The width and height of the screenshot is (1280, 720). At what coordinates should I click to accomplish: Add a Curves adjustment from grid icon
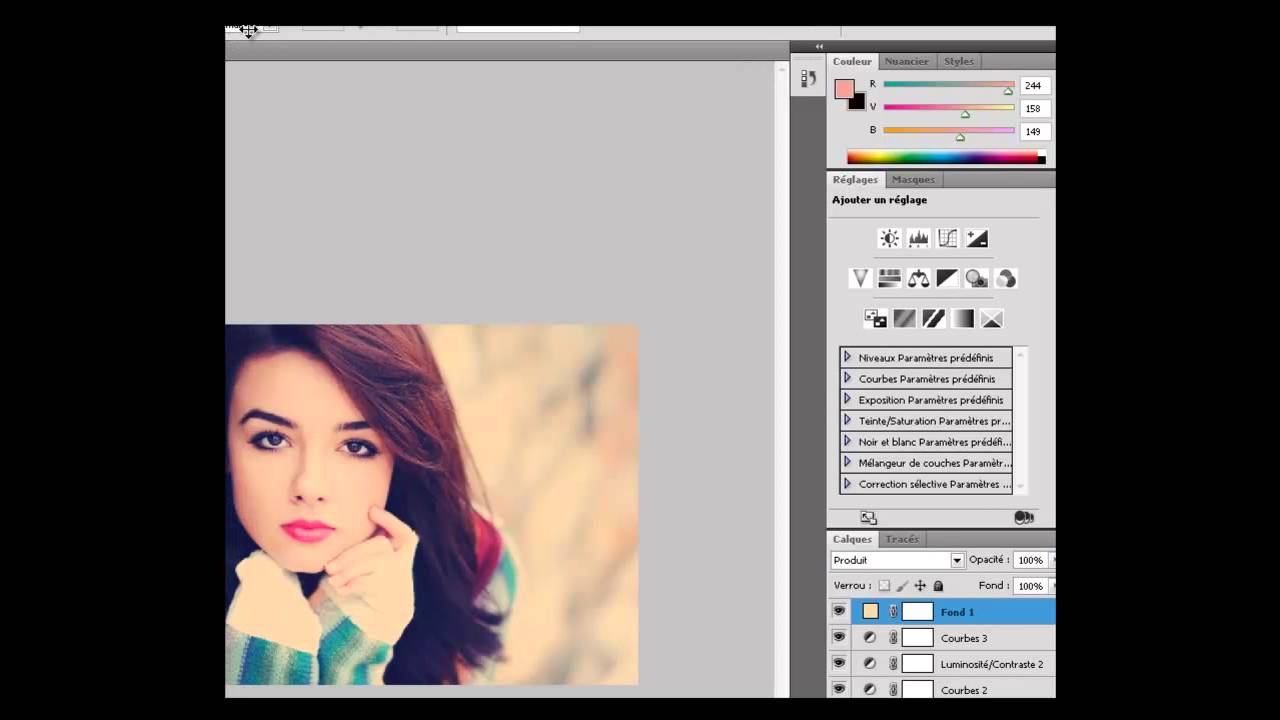947,238
